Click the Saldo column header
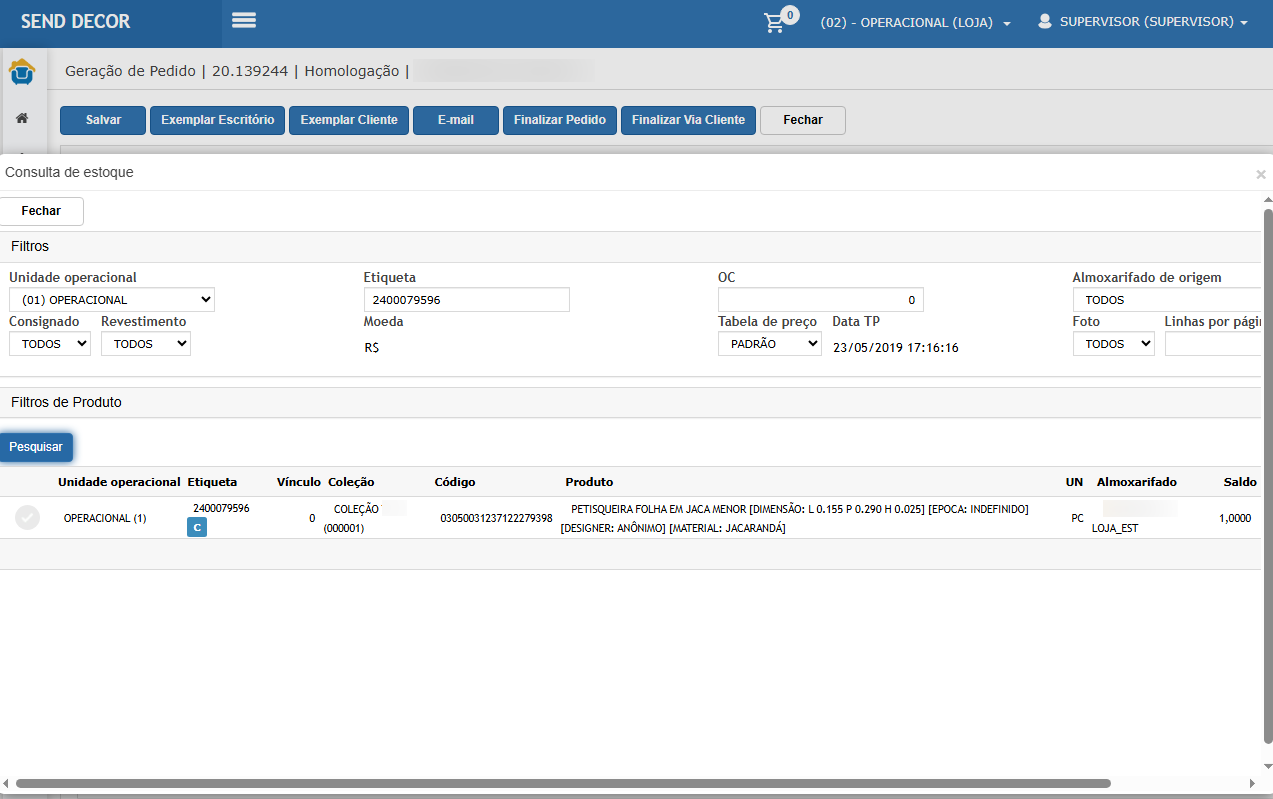The width and height of the screenshot is (1273, 799). [x=1240, y=482]
